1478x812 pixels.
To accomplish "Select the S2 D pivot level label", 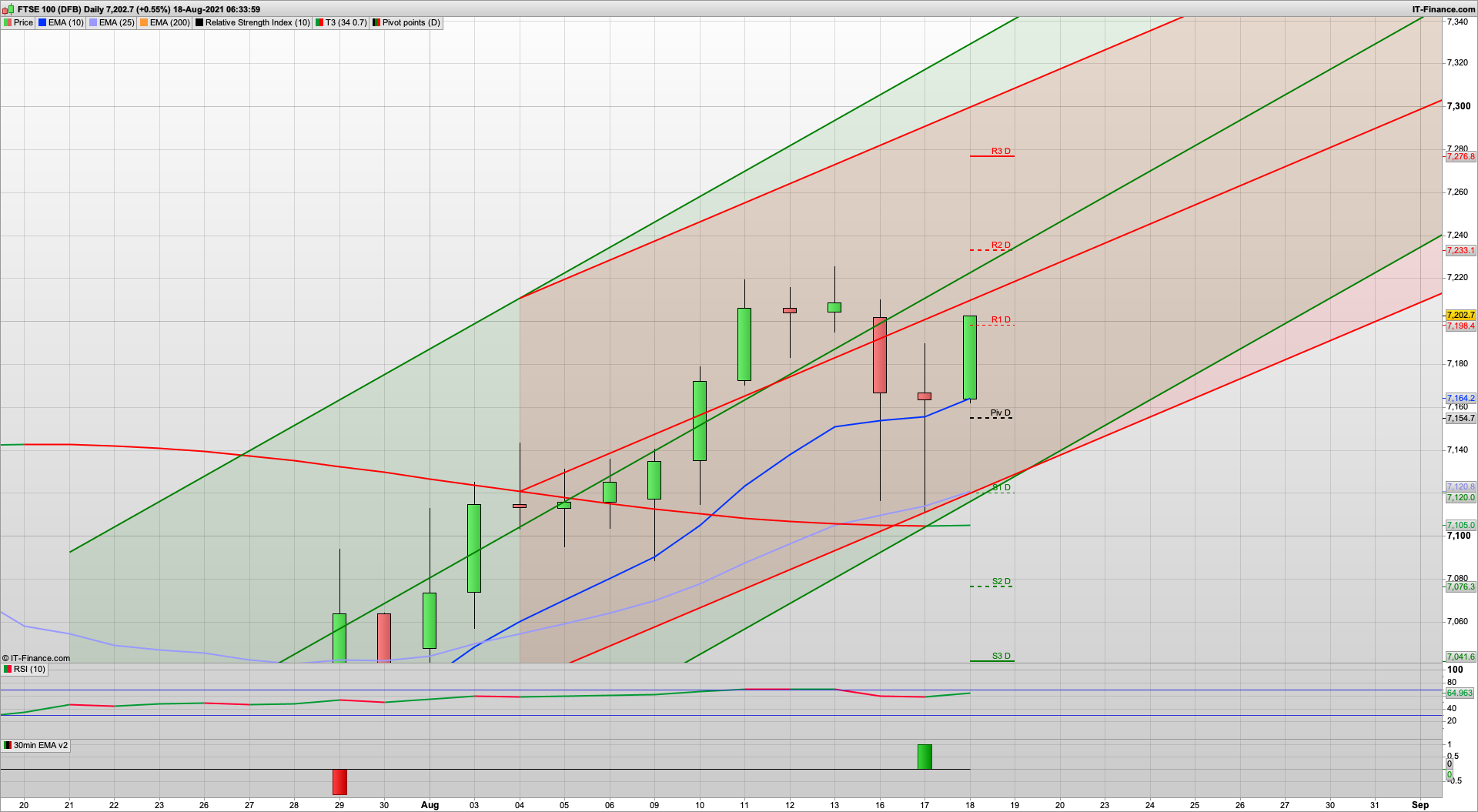I will 1001,581.
